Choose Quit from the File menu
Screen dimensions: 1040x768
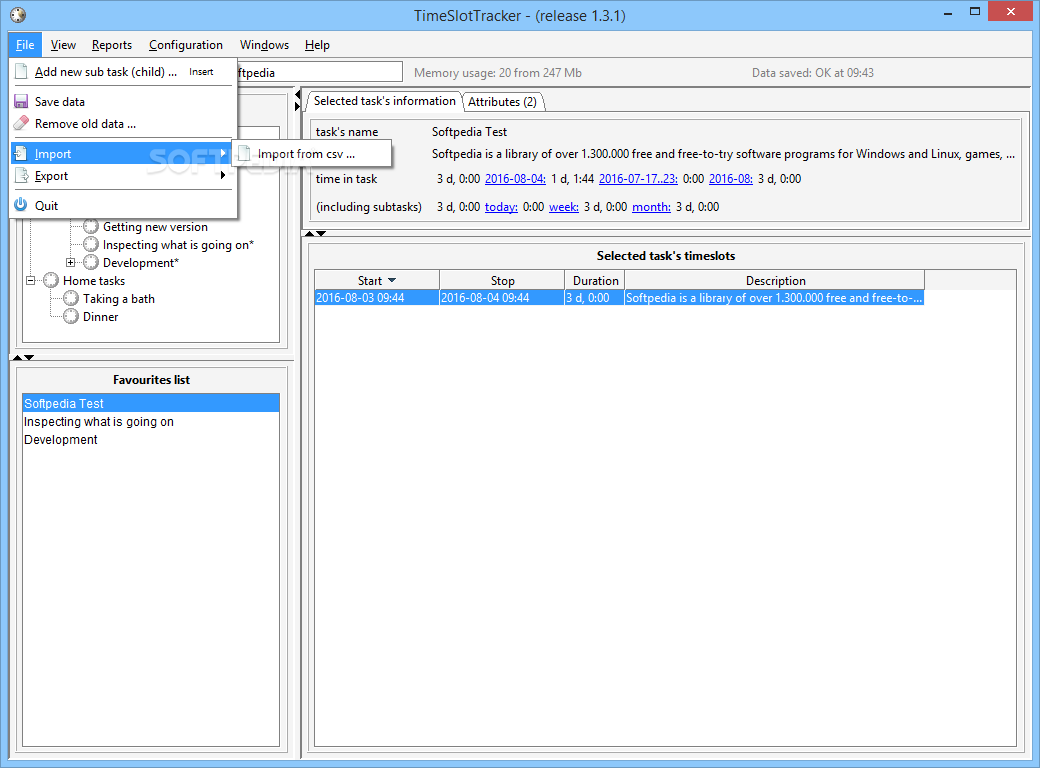123,205
